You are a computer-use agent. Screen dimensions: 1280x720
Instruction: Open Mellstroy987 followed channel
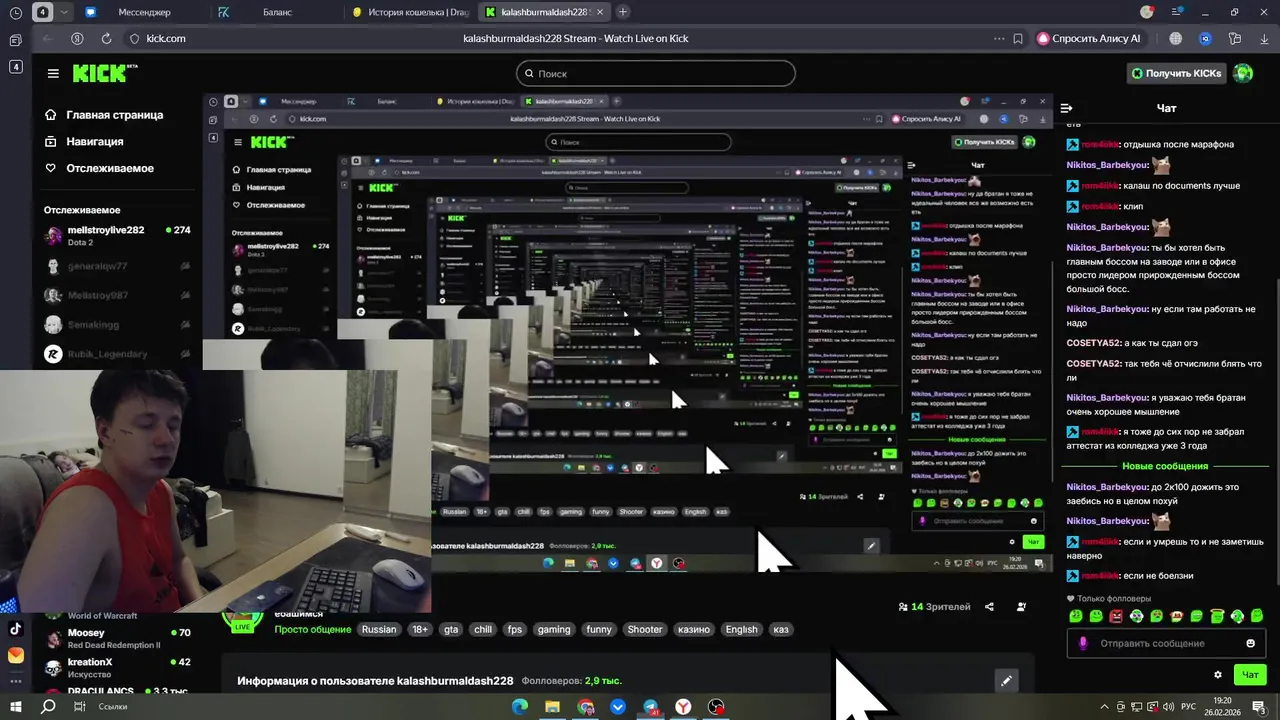coord(117,296)
